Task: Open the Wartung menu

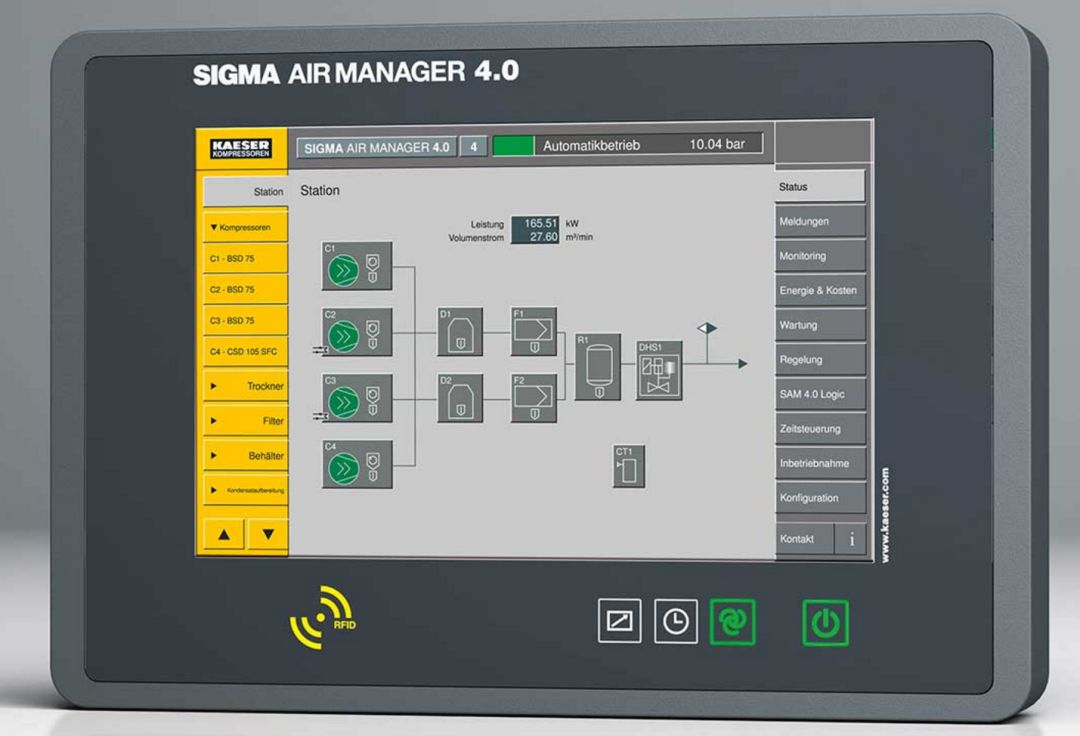Action: (820, 324)
